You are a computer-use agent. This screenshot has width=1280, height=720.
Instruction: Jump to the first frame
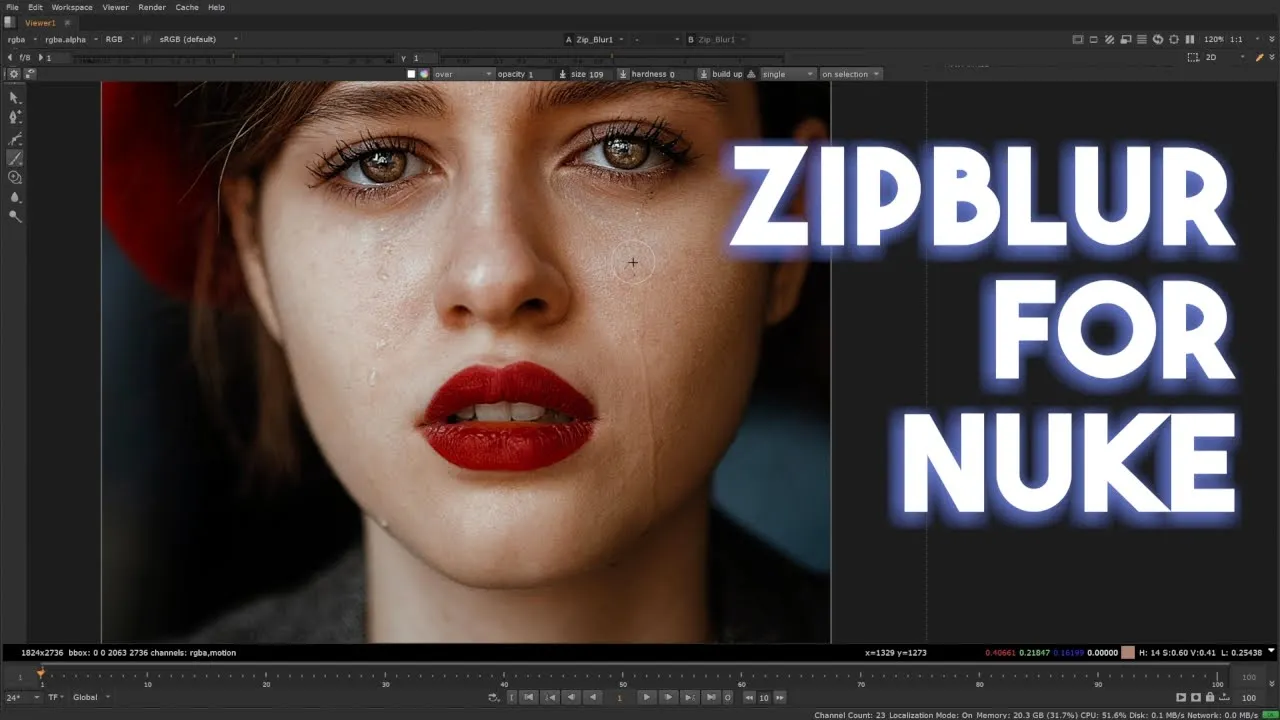529,697
